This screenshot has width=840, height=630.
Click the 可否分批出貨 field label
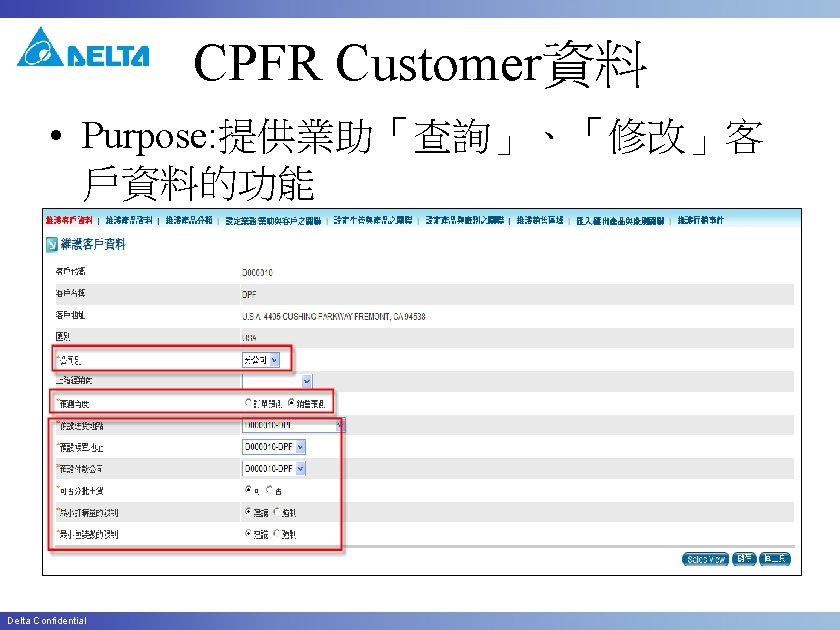81,491
